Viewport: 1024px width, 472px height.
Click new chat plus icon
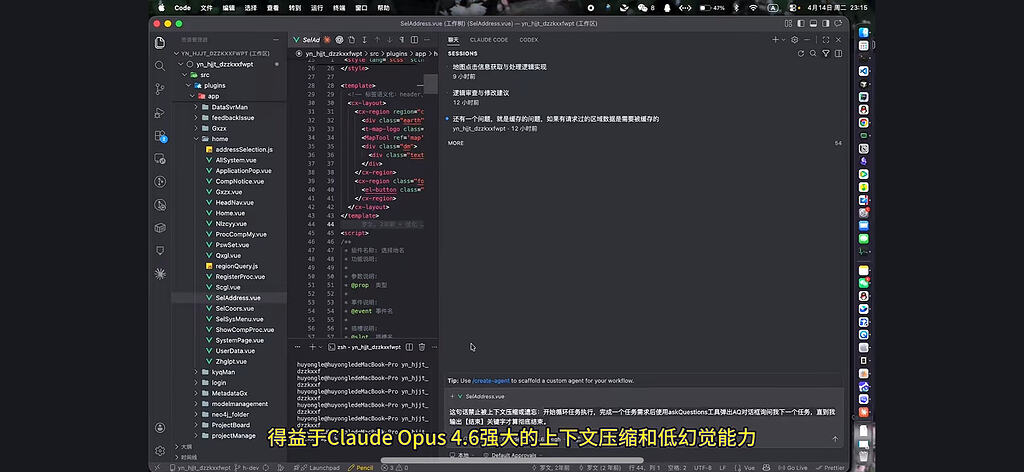coord(775,40)
